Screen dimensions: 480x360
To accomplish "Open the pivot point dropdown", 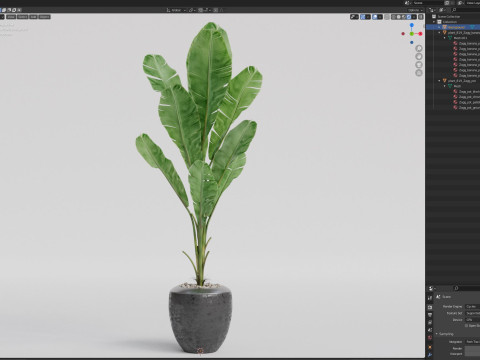I will (192, 10).
